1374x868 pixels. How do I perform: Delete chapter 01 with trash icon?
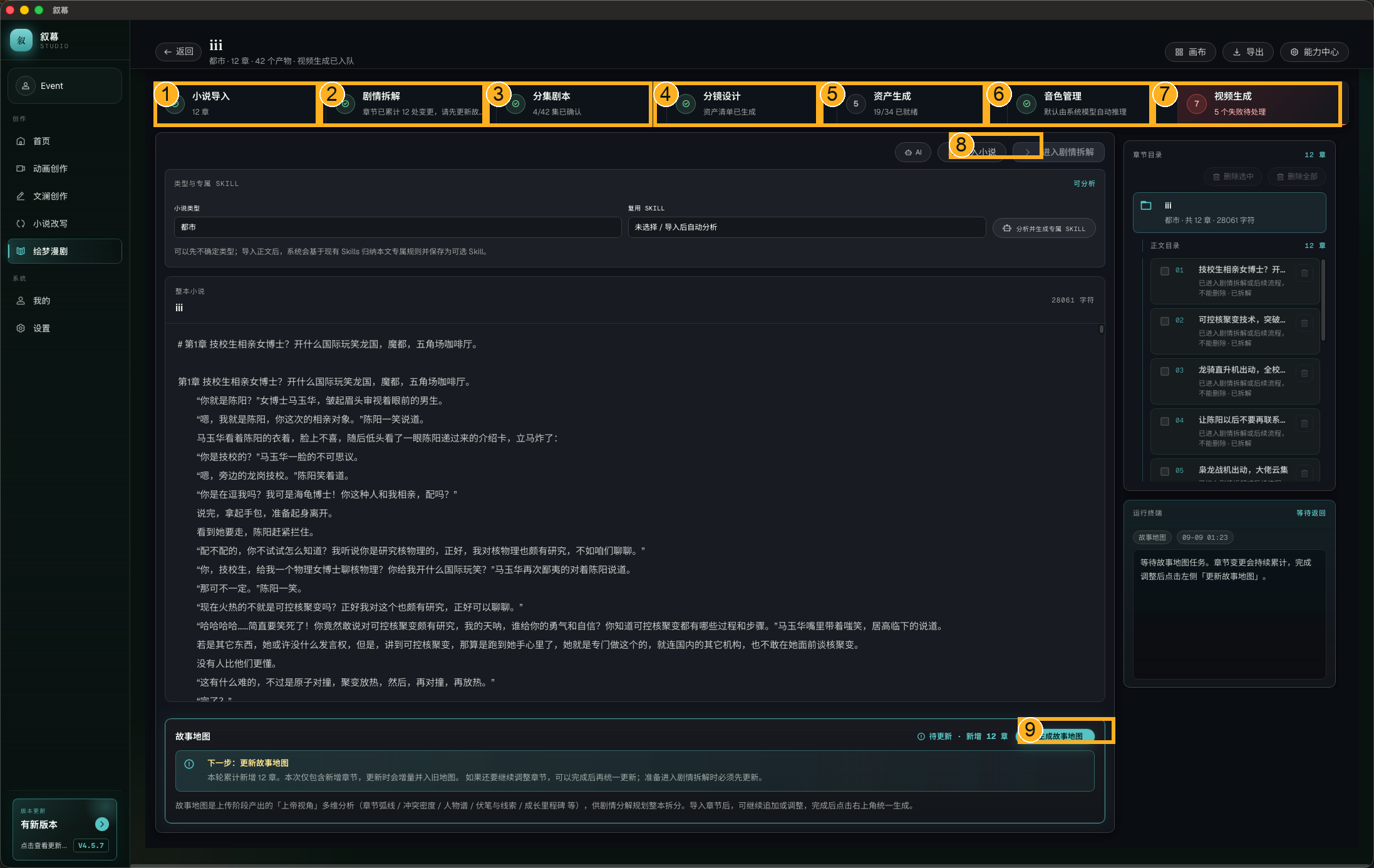(x=1304, y=273)
